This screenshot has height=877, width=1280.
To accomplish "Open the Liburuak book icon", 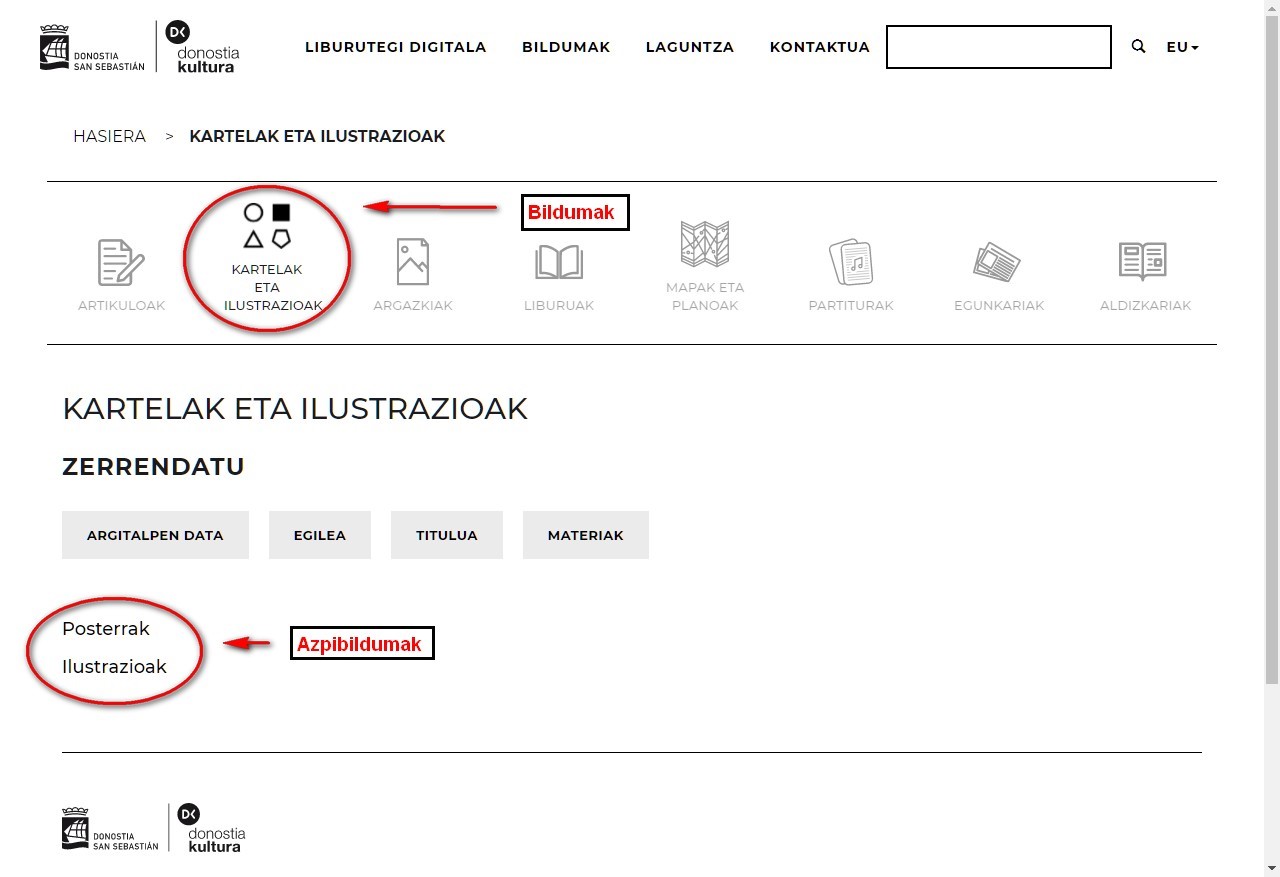I will pos(559,263).
